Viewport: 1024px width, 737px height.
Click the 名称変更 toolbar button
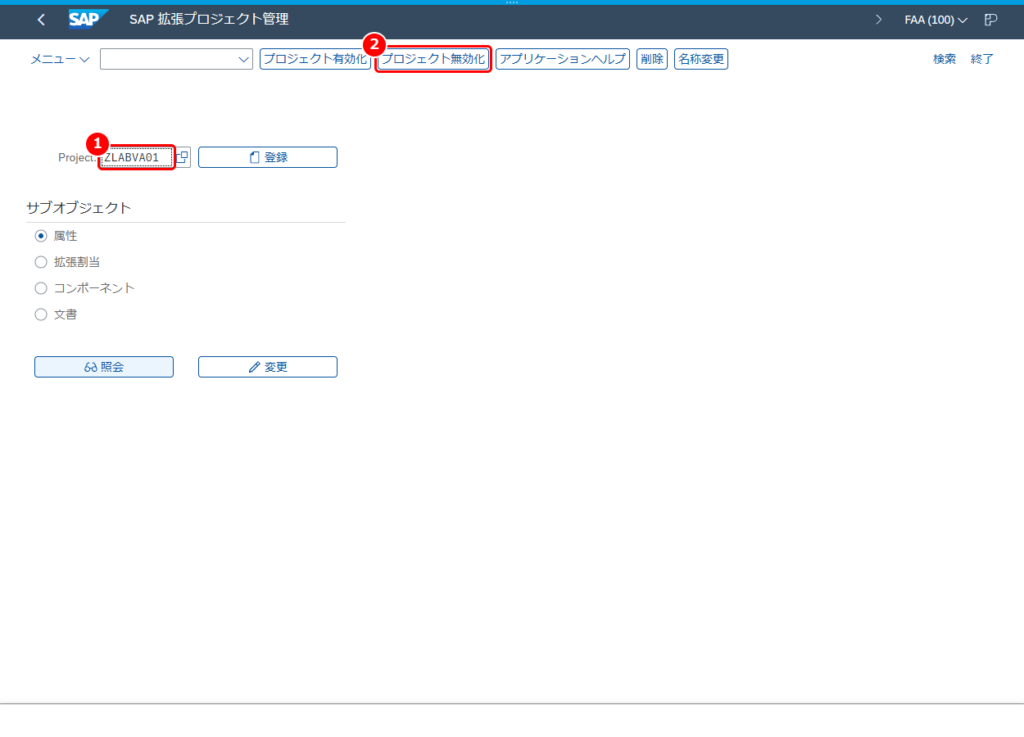(x=701, y=59)
